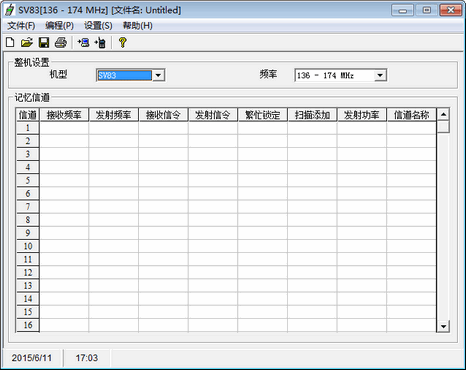Click the 信道名称 column header
The height and width of the screenshot is (370, 466).
[411, 115]
